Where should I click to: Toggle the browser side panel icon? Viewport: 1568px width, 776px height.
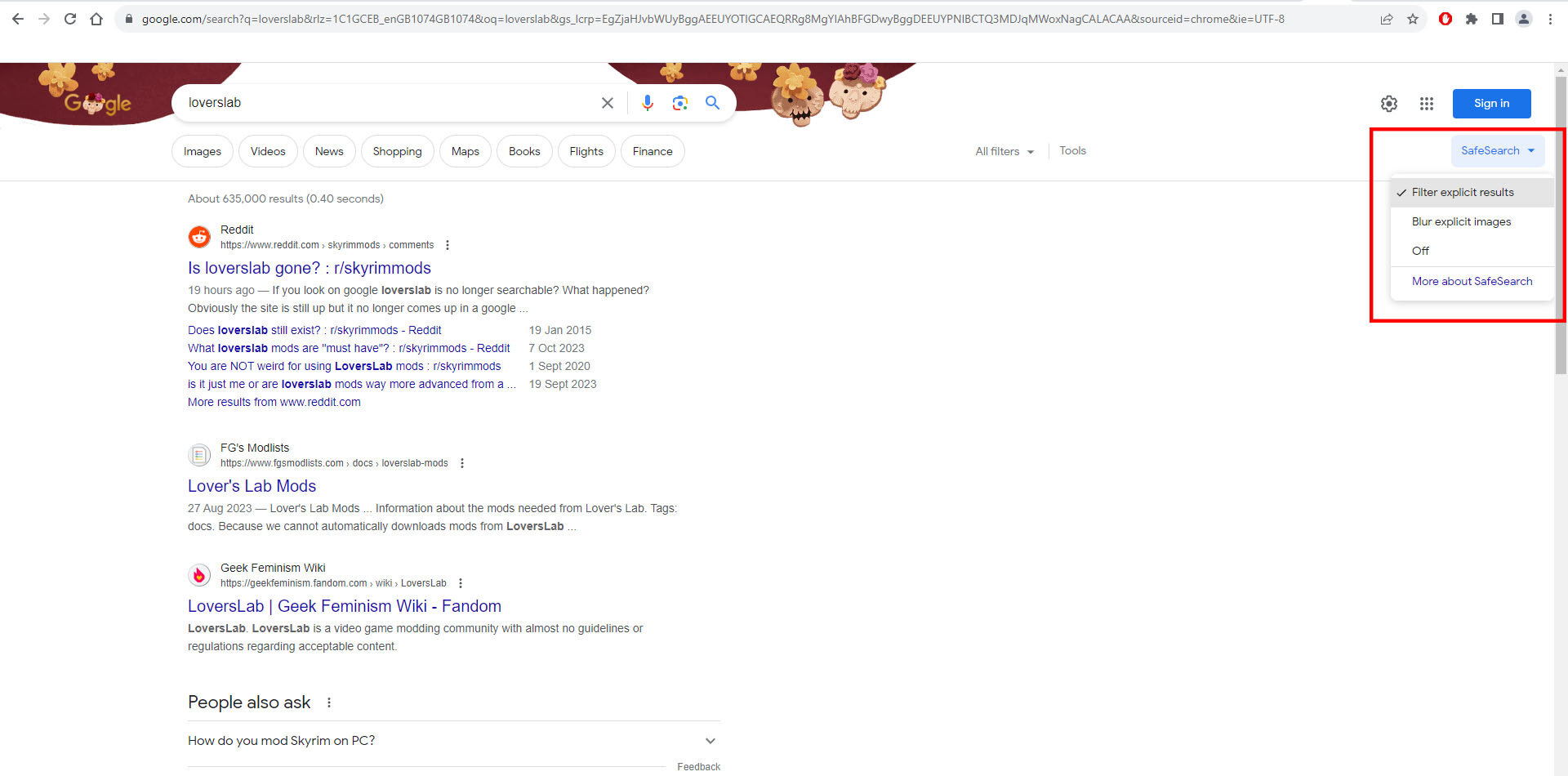(x=1498, y=19)
